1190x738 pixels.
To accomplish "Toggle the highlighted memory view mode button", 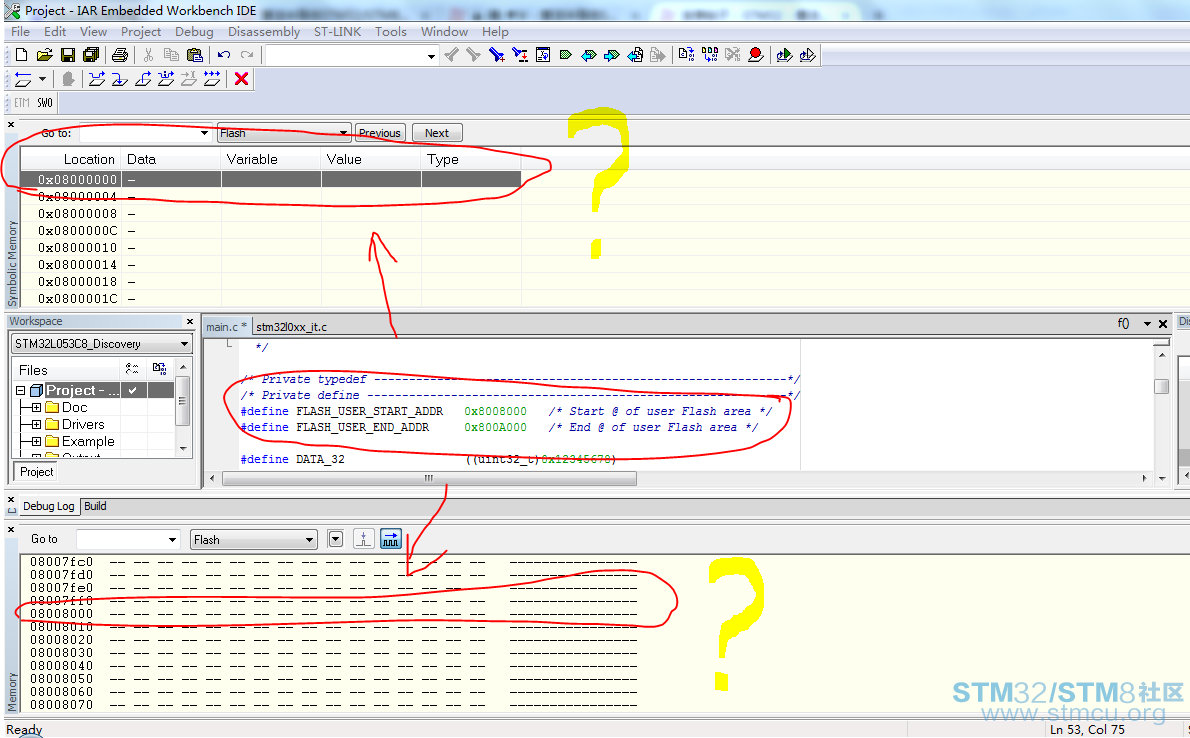I will pos(390,539).
